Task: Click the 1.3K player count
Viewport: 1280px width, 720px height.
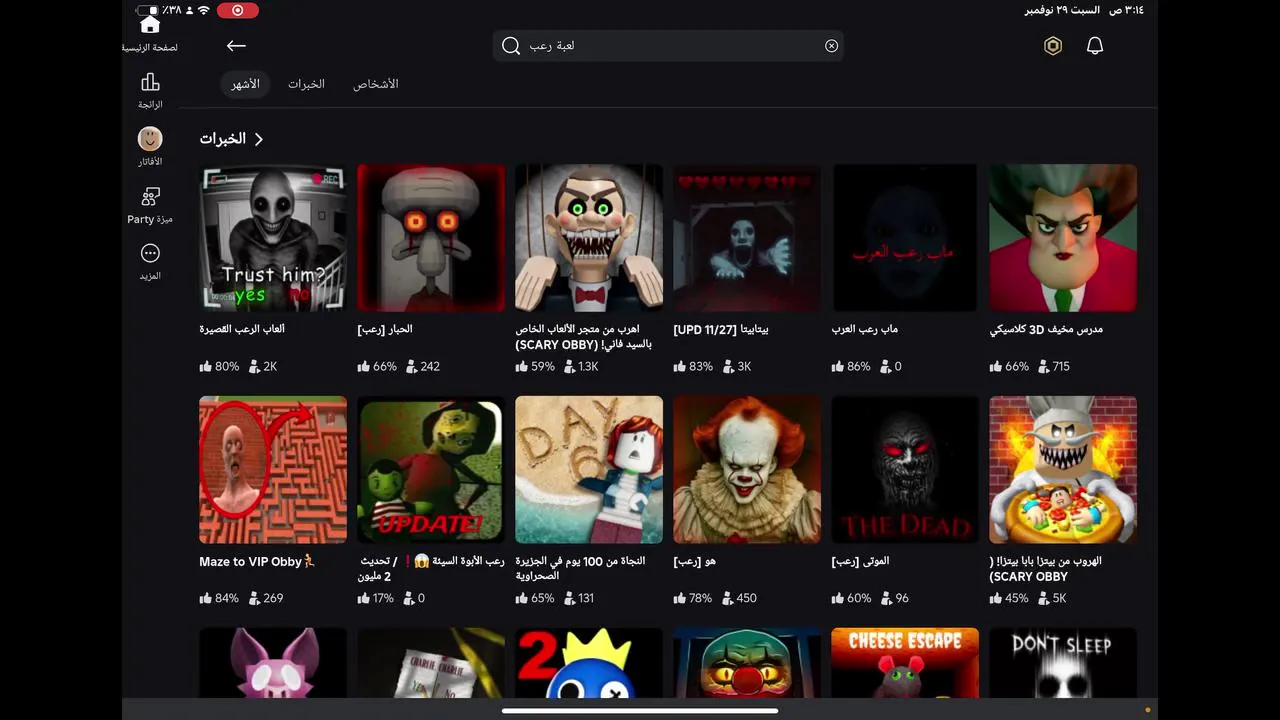Action: [x=581, y=366]
